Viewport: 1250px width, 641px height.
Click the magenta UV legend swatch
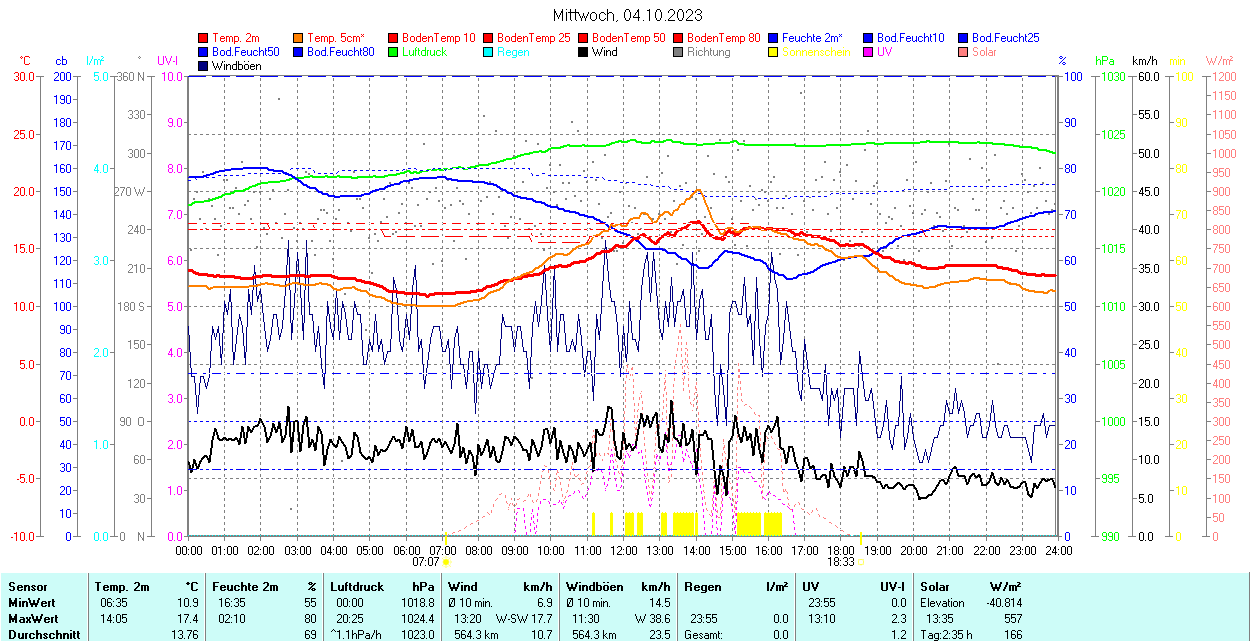click(869, 52)
